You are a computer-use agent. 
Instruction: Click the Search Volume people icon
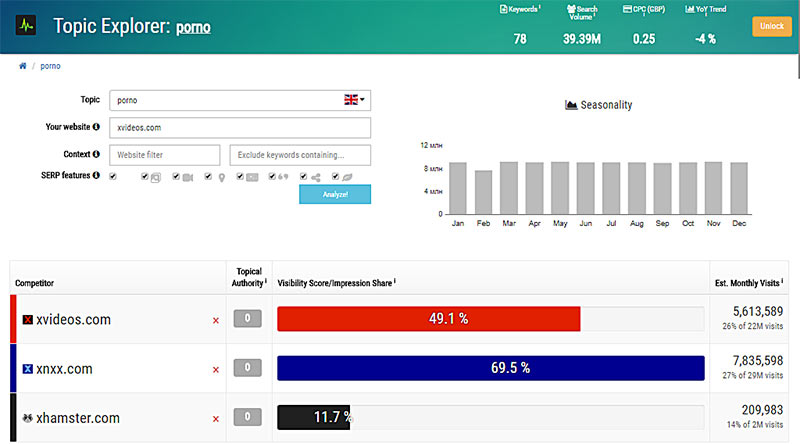pos(571,9)
